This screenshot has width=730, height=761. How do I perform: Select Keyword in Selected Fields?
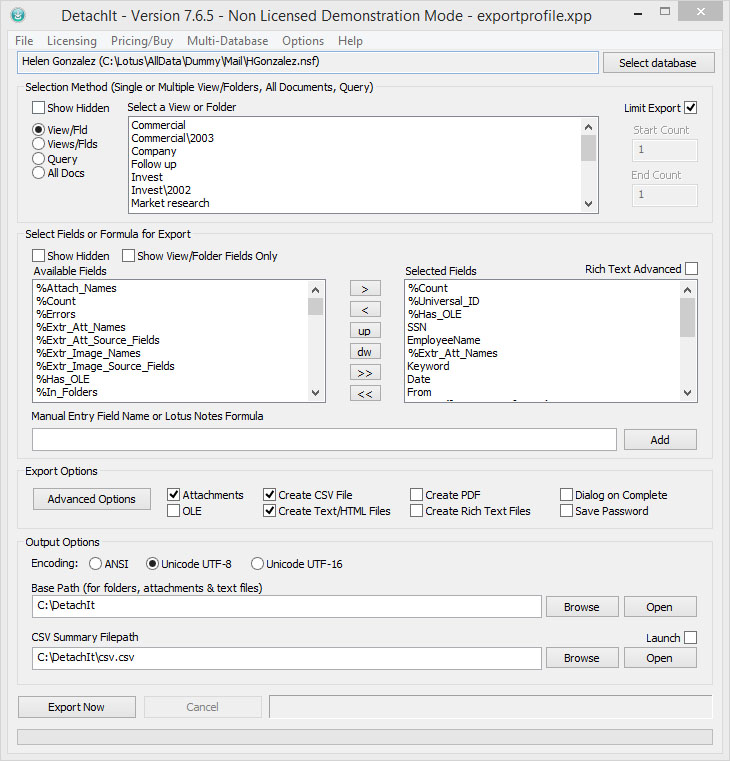[x=543, y=366]
